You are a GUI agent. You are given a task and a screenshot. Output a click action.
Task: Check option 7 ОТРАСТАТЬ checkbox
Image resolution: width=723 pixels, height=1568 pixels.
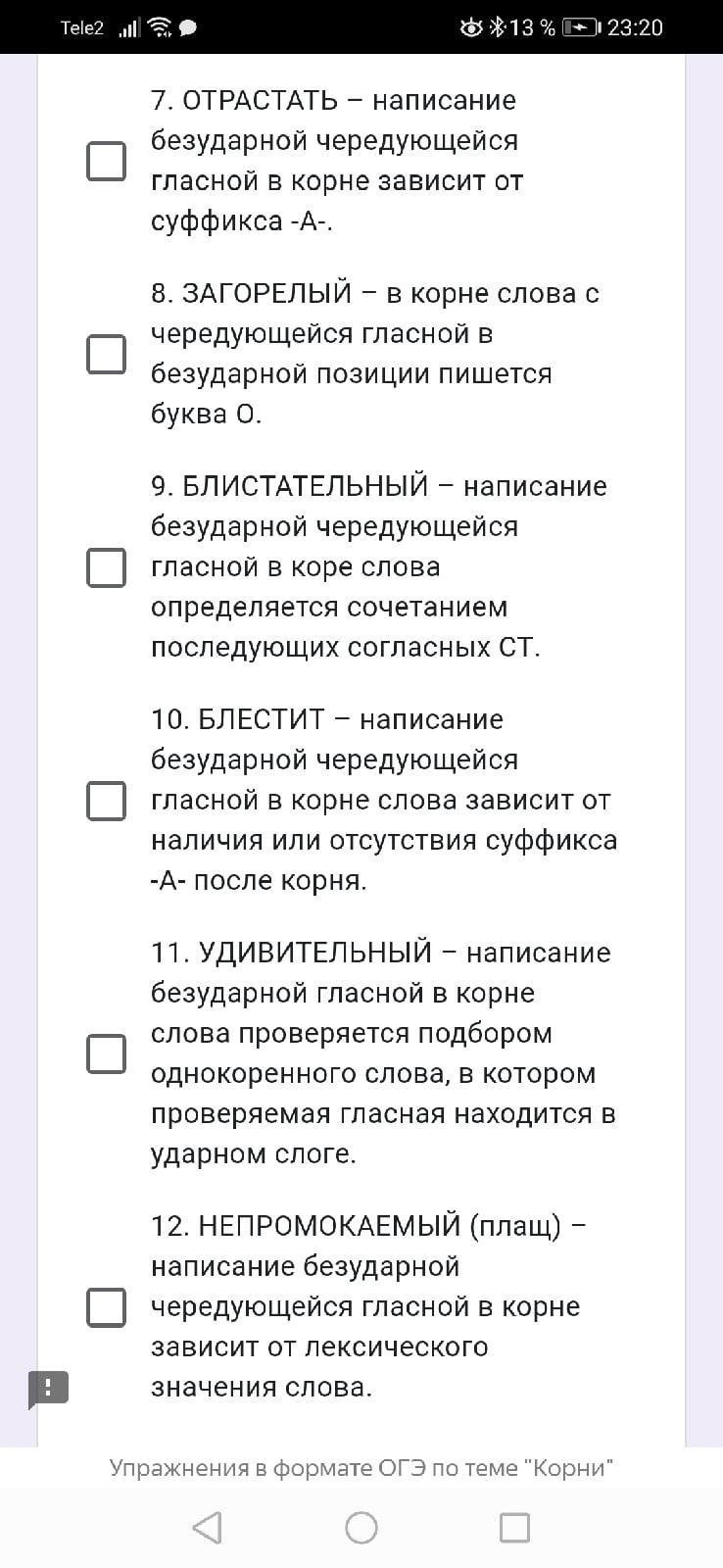[x=107, y=161]
